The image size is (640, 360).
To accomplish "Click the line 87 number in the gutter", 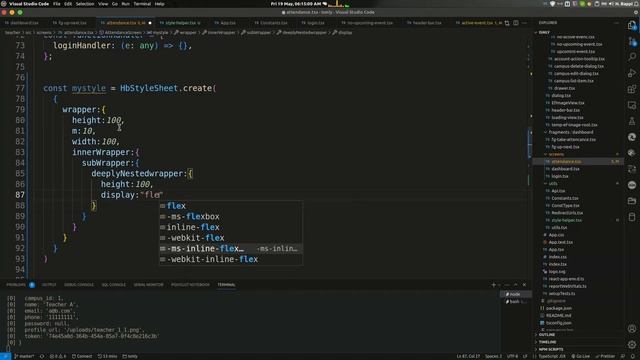I will pos(20,195).
